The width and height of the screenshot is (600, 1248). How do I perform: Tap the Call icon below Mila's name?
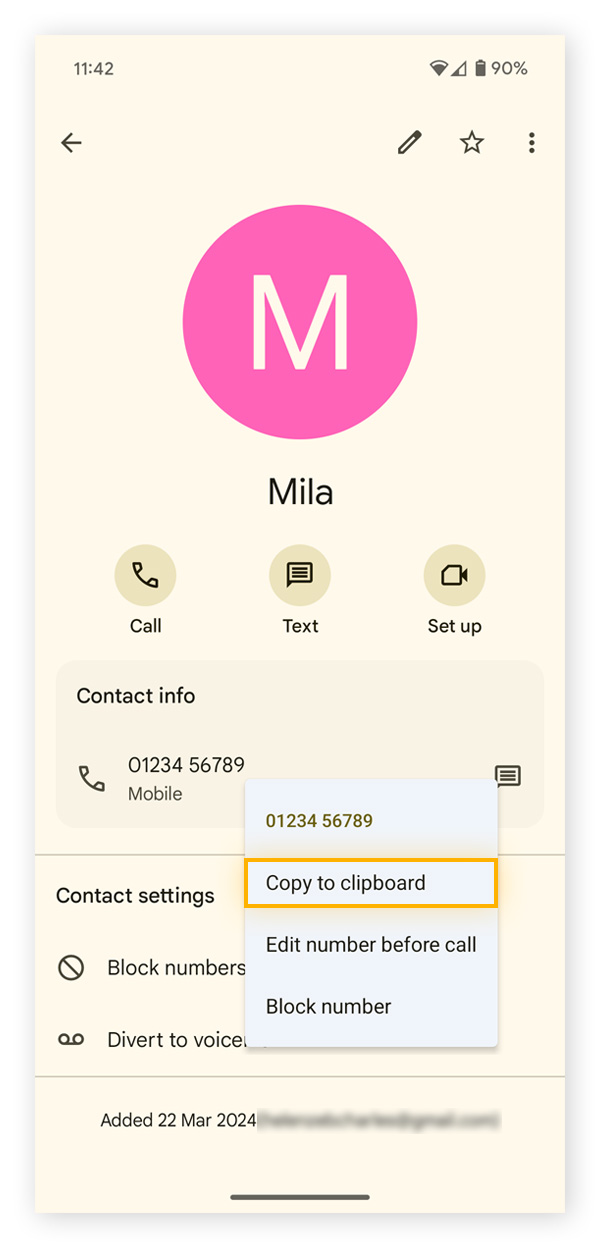click(146, 575)
